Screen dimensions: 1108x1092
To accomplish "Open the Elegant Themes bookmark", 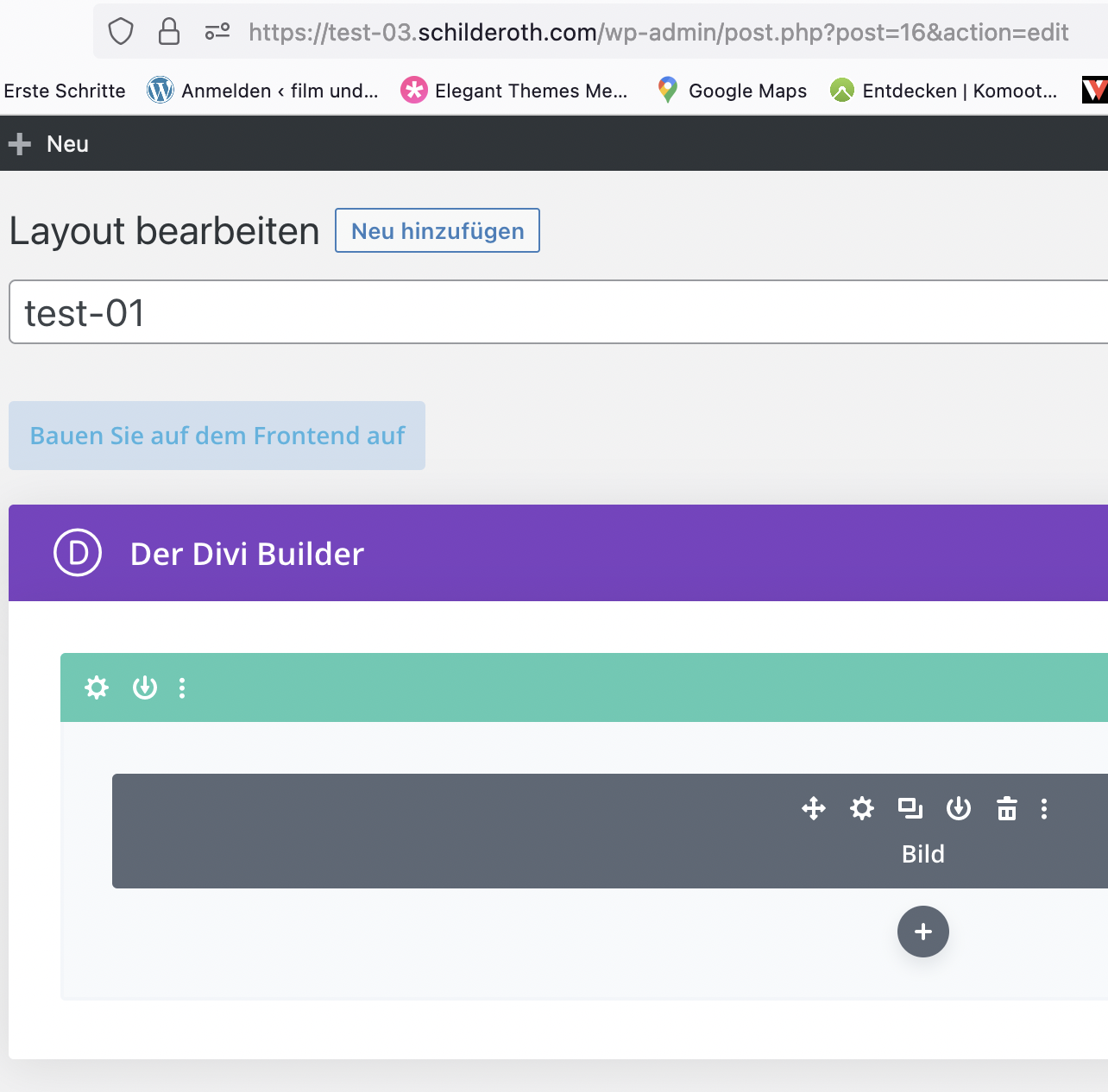I will coord(514,91).
